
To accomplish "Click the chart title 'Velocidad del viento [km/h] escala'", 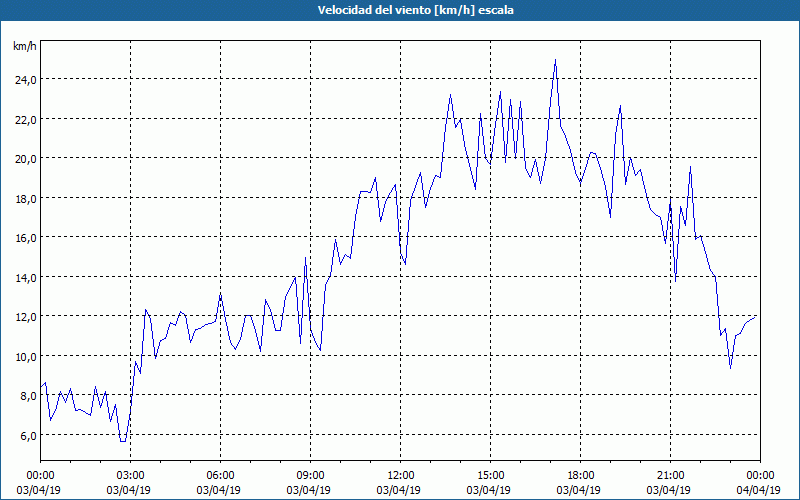I will pyautogui.click(x=415, y=10).
